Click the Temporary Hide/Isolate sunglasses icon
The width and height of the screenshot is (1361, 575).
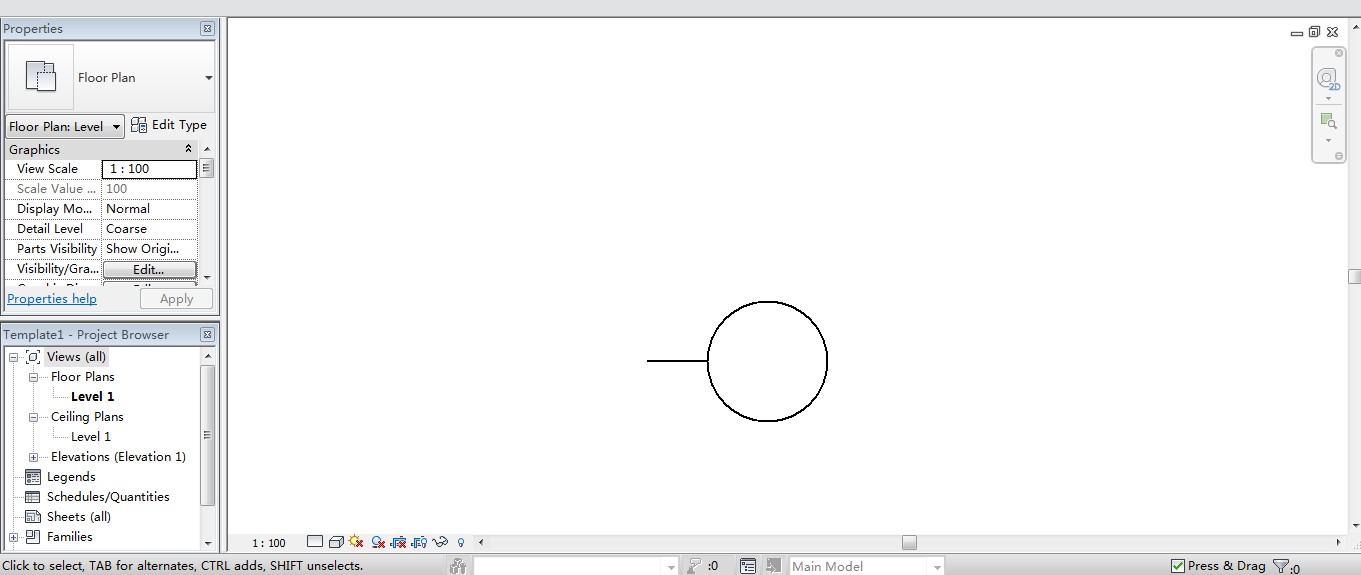[440, 542]
